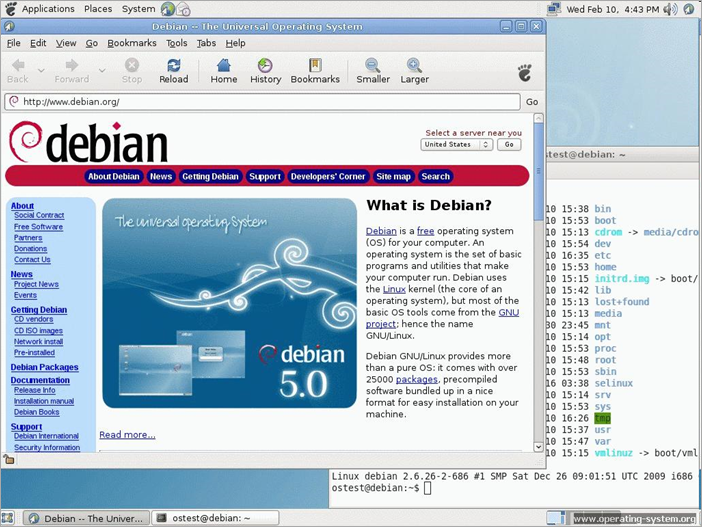
Task: Open the Bookmarks toolbar icon
Action: 315,69
